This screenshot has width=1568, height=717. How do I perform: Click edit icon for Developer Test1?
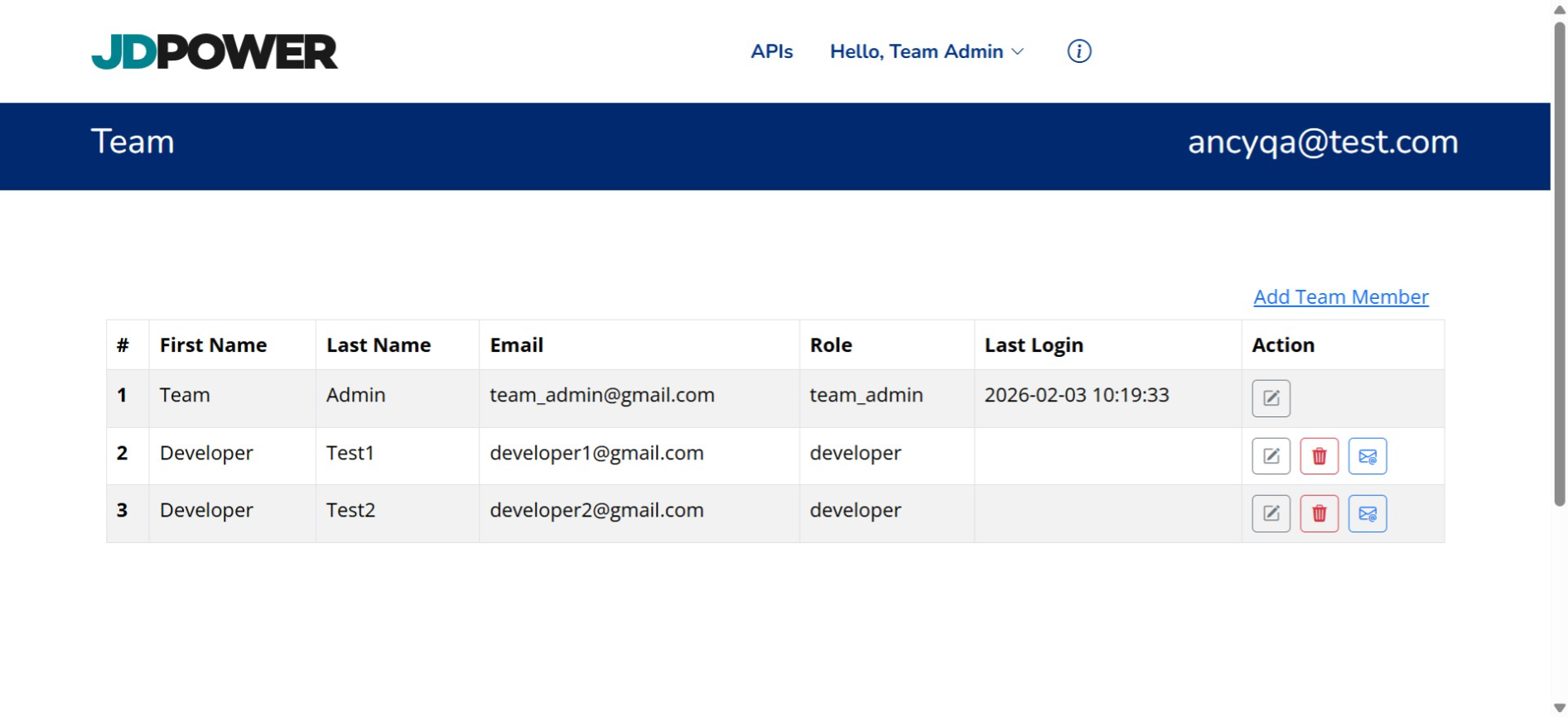1270,456
